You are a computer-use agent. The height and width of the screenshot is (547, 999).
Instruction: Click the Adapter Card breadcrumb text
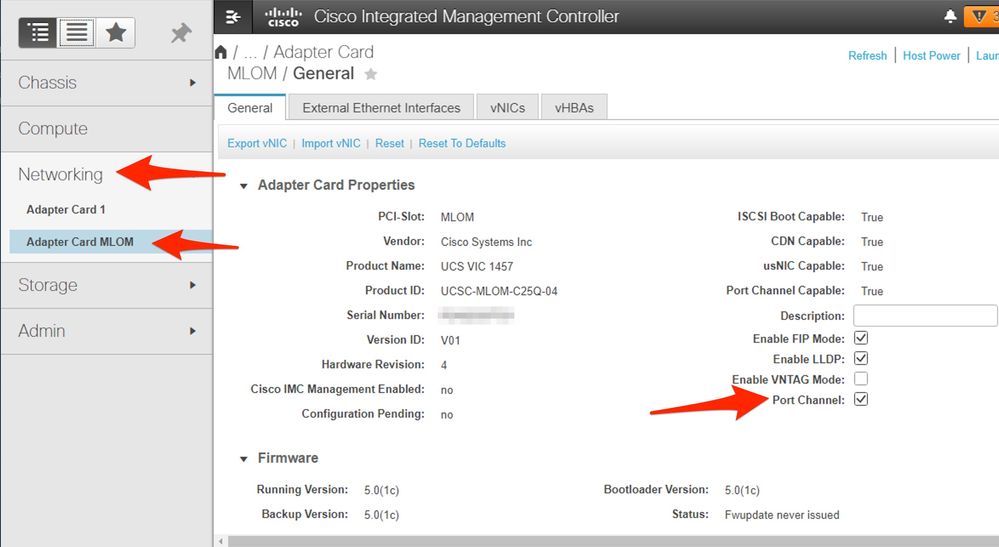click(x=324, y=52)
